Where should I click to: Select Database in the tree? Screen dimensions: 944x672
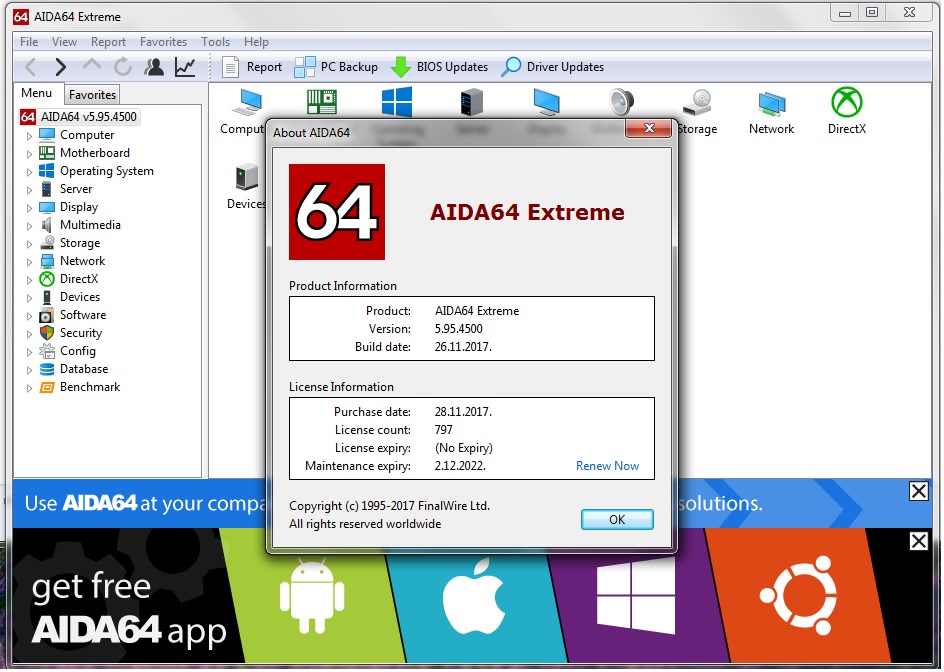click(x=84, y=369)
